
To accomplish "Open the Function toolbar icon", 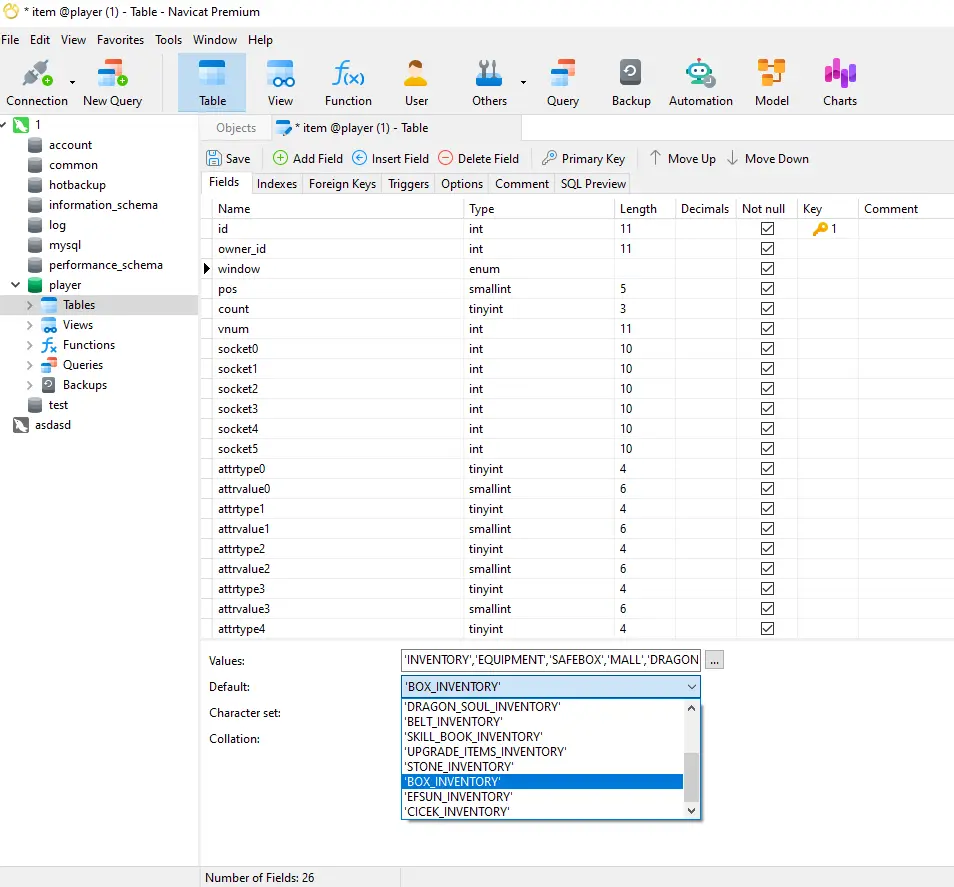I will 348,75.
